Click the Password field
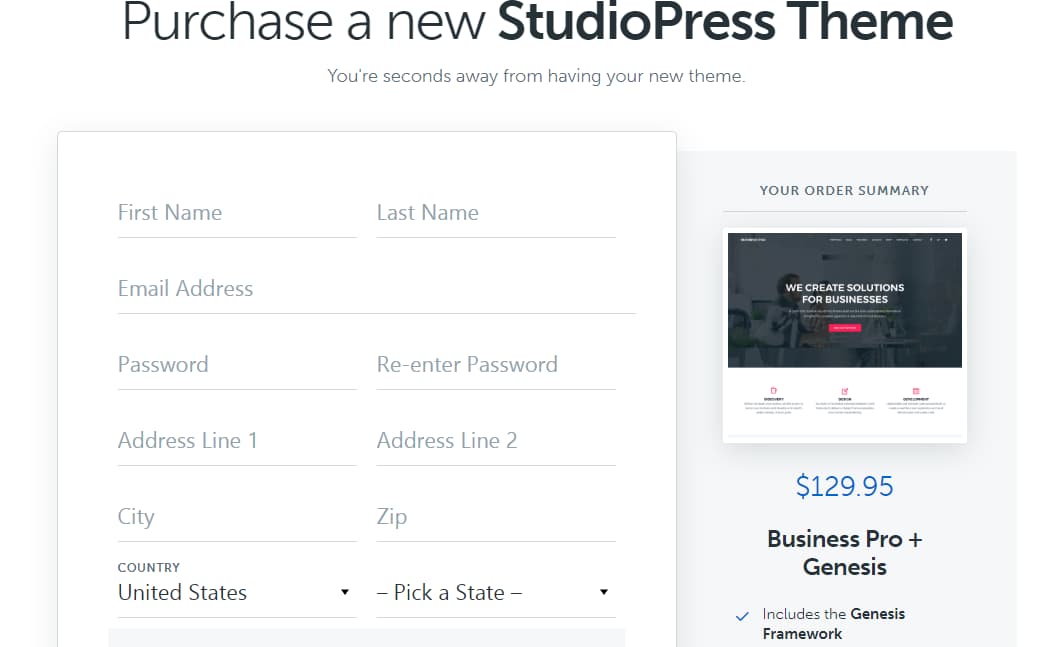1062x647 pixels. pyautogui.click(x=237, y=364)
